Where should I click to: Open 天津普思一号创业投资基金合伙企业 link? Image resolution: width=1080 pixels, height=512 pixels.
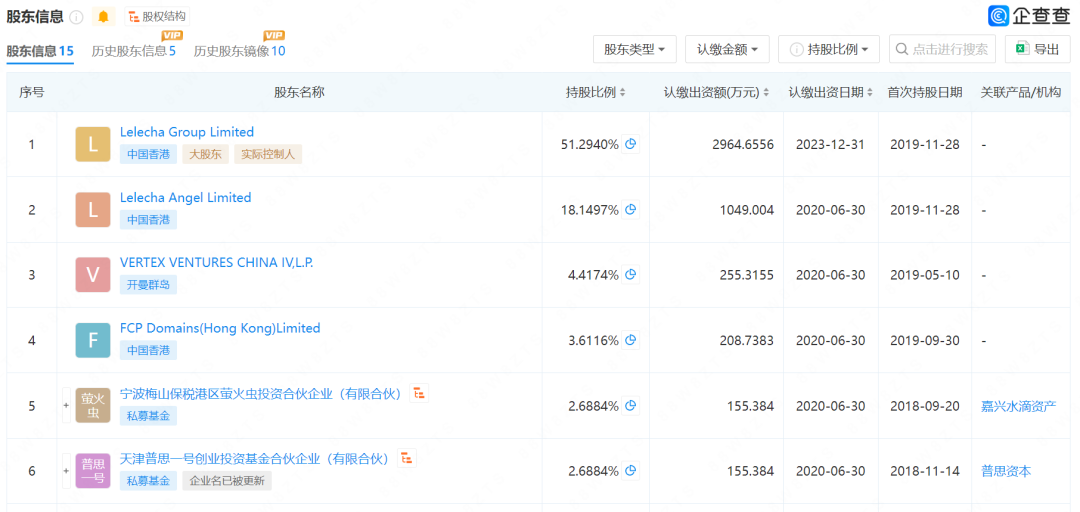point(254,458)
